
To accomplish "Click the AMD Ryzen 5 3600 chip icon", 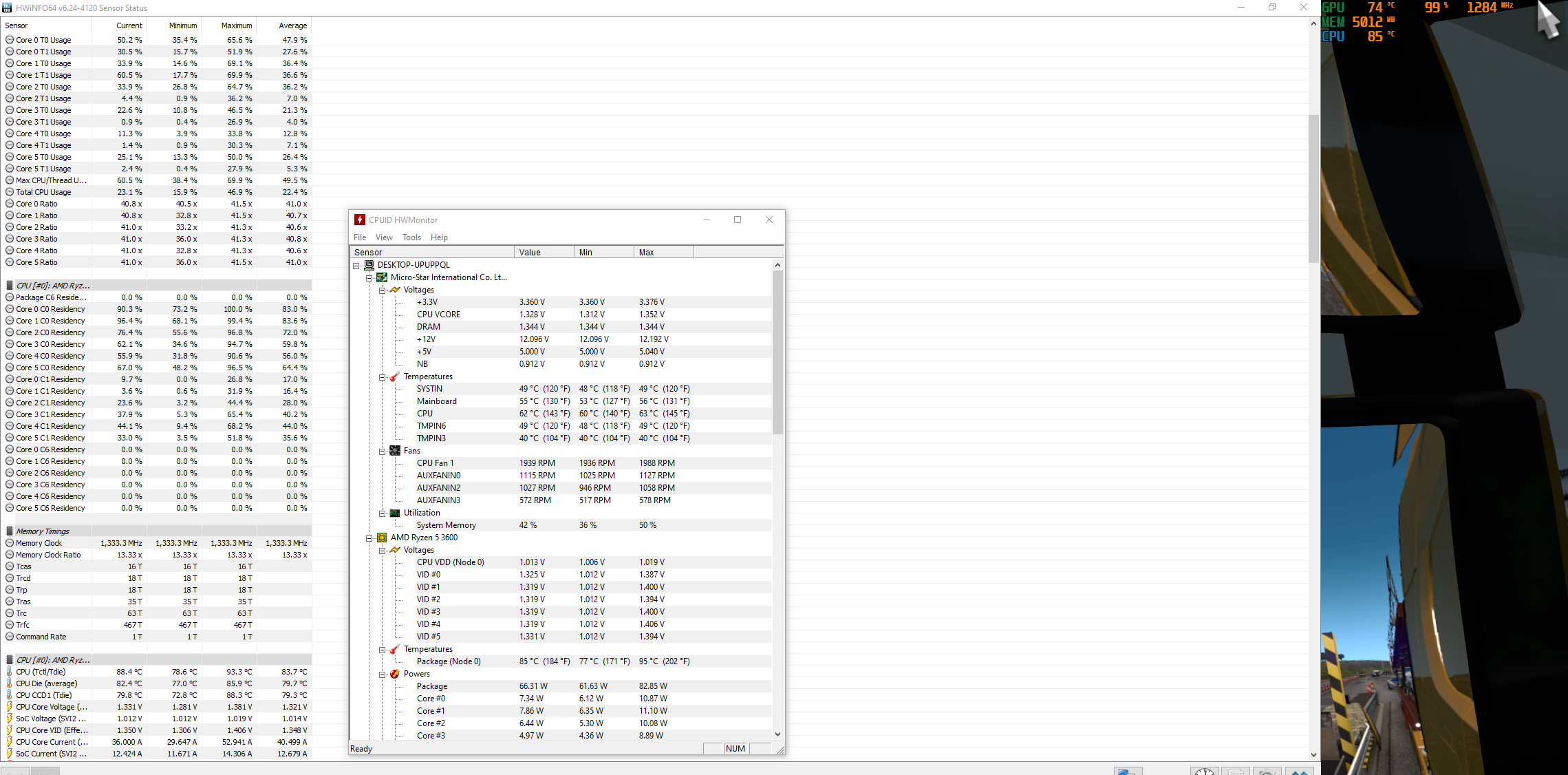I will click(x=382, y=538).
